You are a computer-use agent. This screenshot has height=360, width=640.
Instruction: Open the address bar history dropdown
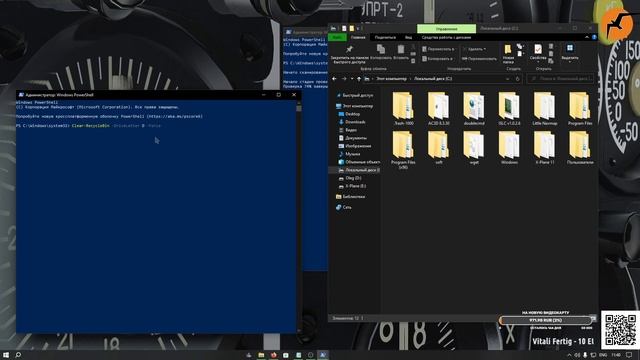(507, 79)
